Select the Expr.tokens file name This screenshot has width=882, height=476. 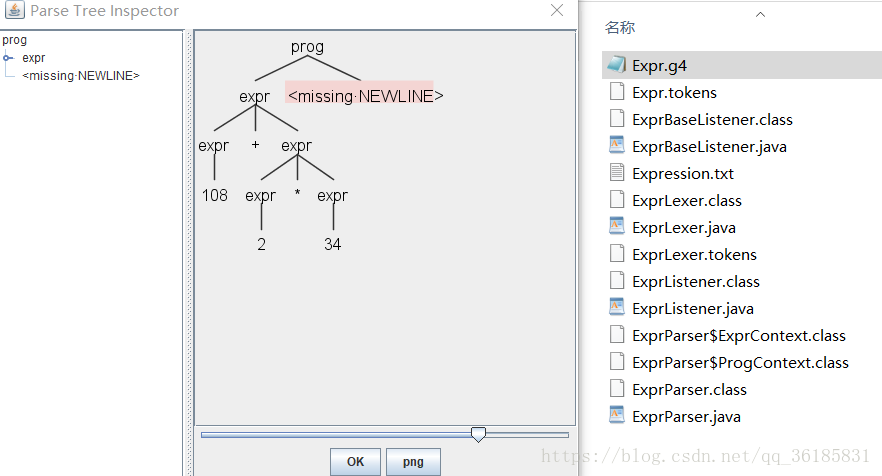[674, 93]
